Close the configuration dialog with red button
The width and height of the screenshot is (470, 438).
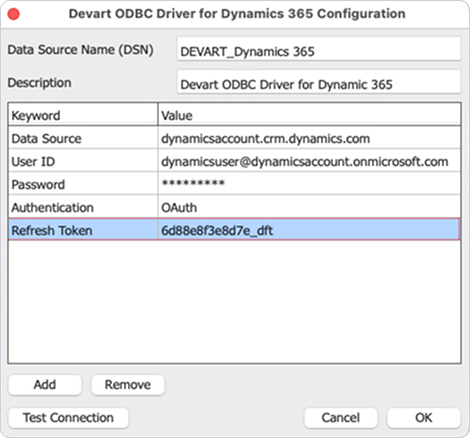point(14,14)
